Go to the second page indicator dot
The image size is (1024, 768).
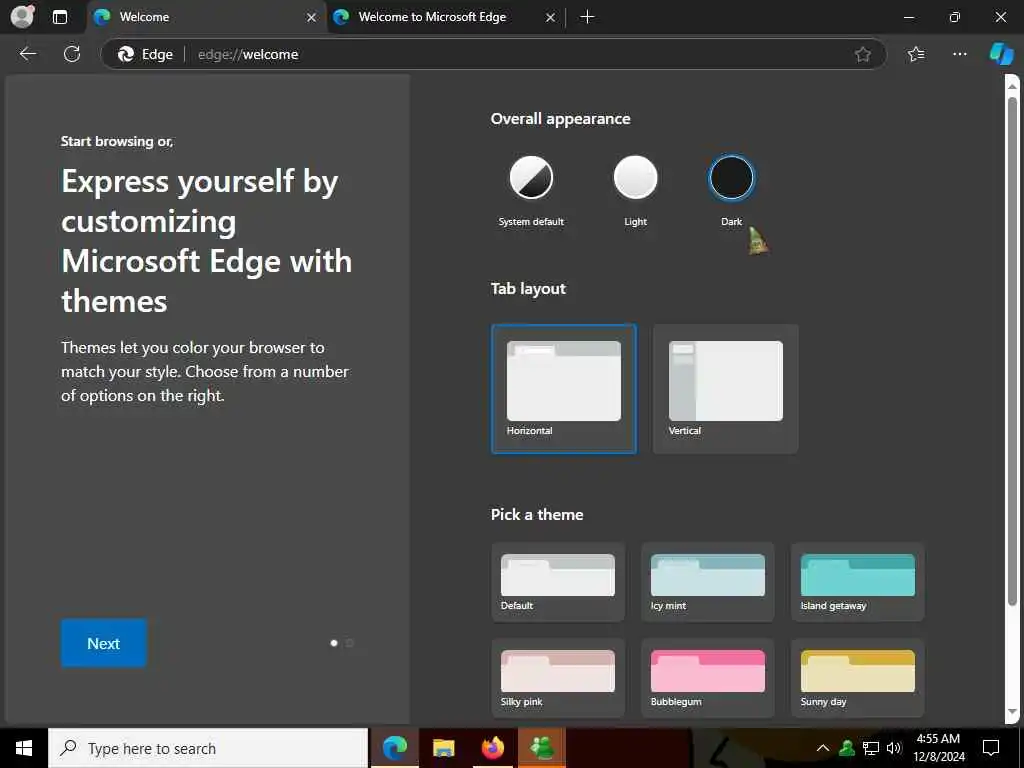(x=349, y=643)
